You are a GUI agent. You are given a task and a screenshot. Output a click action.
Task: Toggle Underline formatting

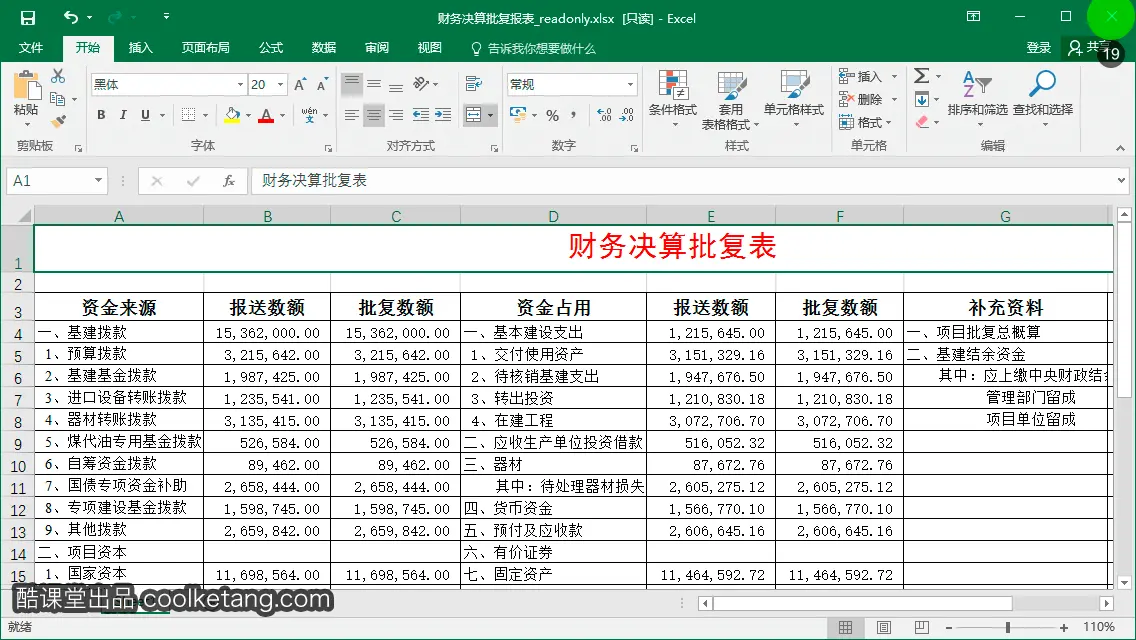tap(145, 115)
